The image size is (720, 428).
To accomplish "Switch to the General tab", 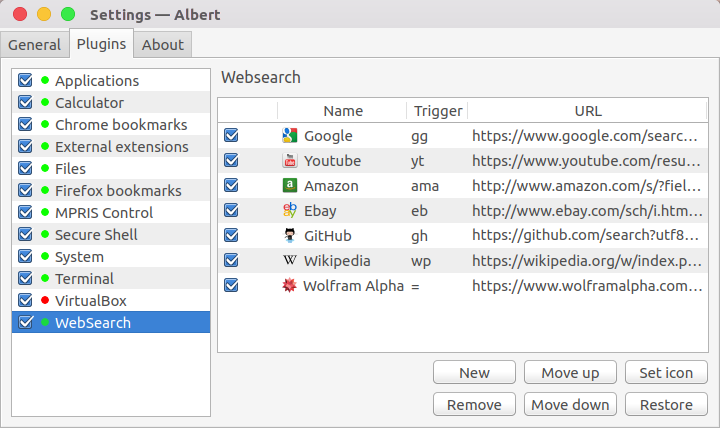I will tap(34, 45).
